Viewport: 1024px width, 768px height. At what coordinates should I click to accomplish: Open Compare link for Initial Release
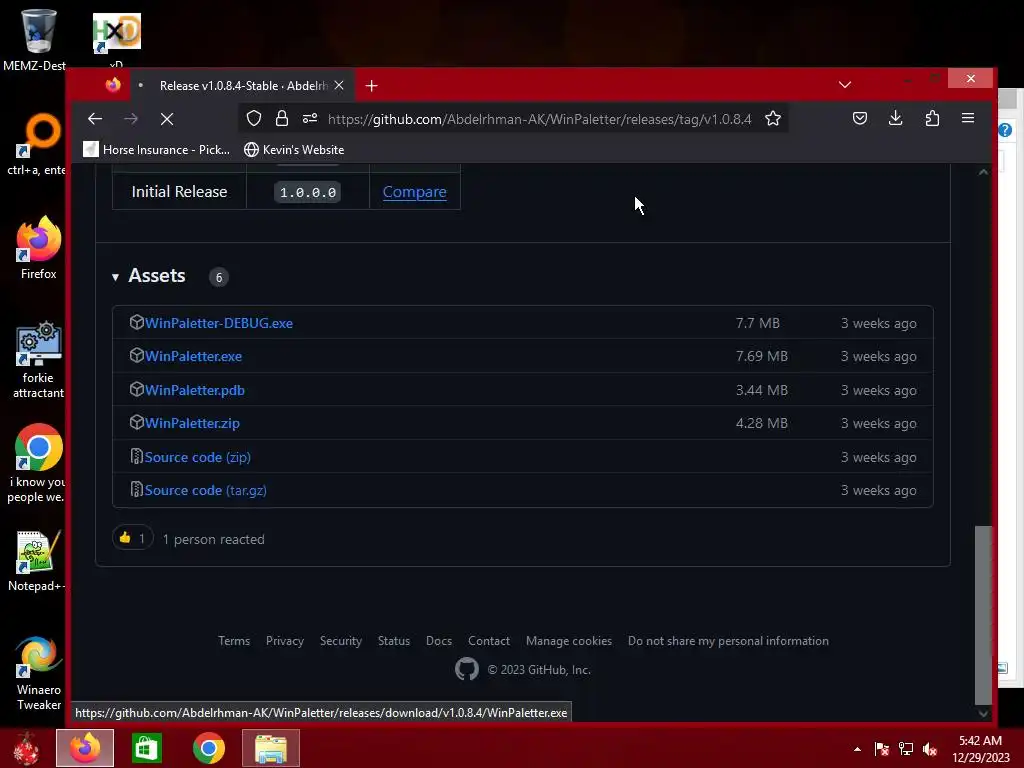point(415,192)
